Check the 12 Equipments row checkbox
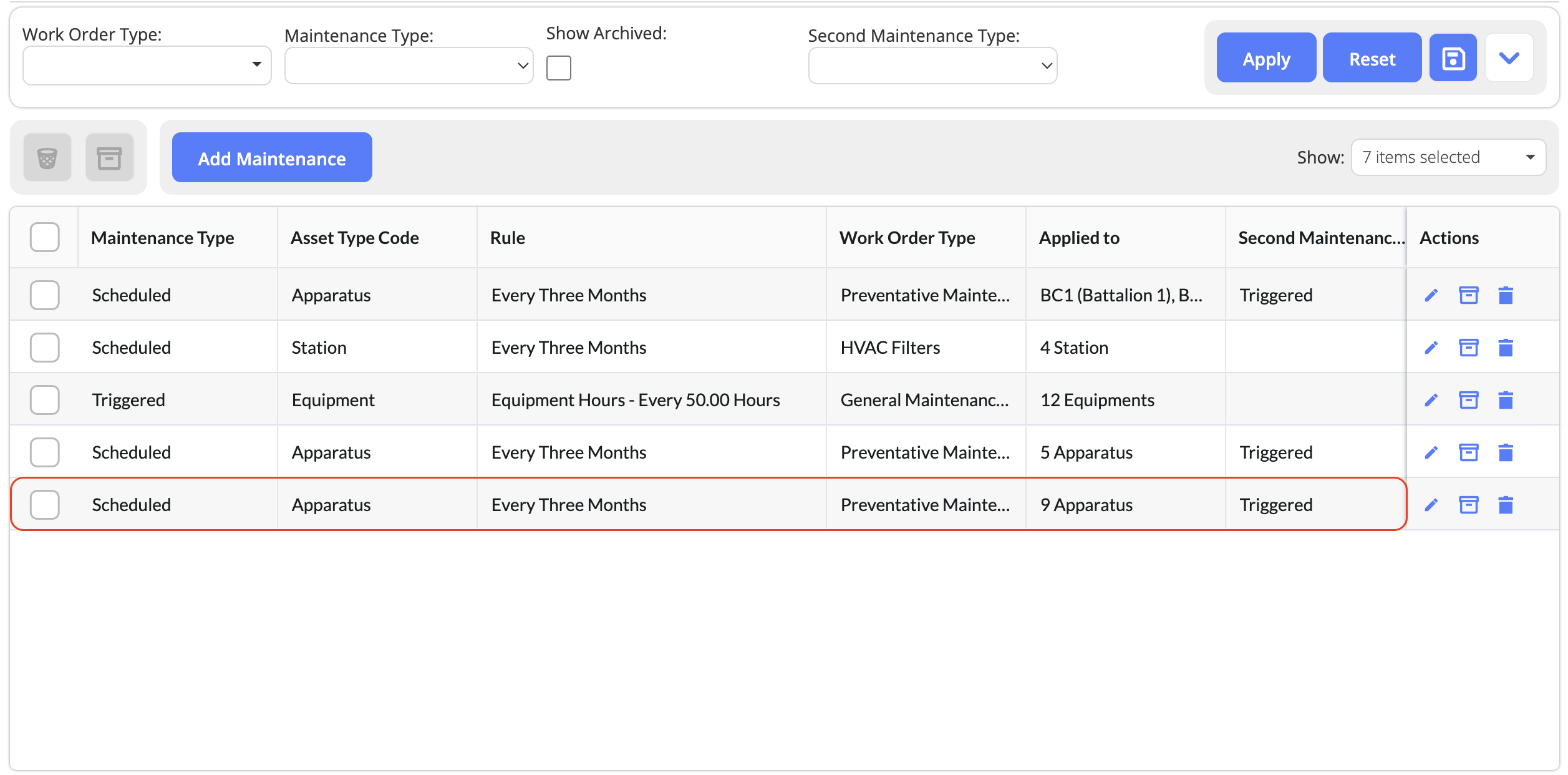Image resolution: width=1568 pixels, height=775 pixels. tap(45, 400)
